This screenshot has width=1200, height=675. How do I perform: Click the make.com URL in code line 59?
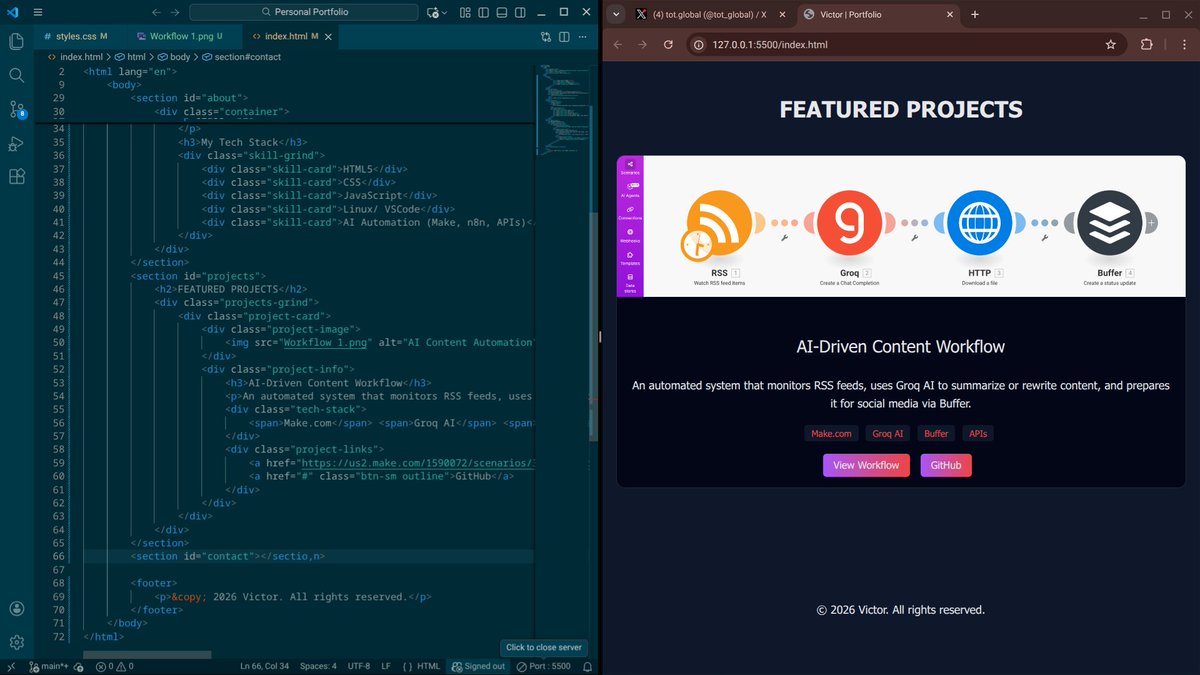point(417,463)
